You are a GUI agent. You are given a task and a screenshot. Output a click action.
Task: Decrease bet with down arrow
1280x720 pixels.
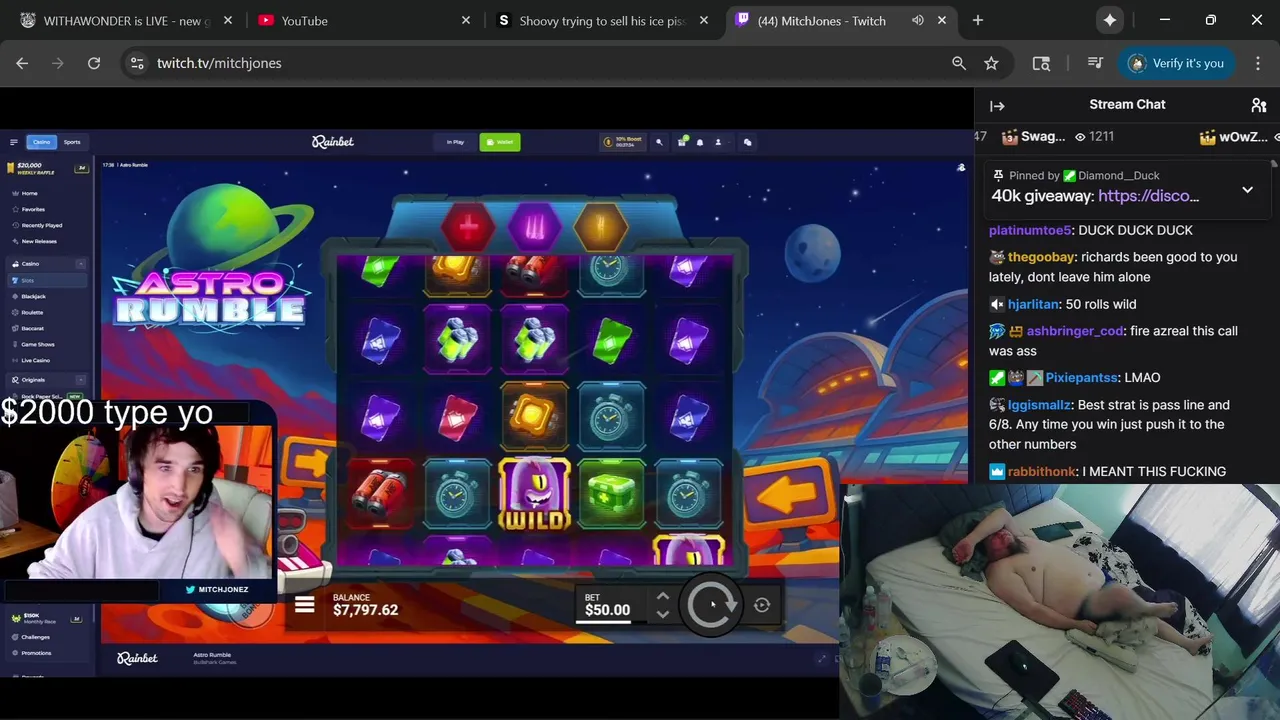pos(662,614)
